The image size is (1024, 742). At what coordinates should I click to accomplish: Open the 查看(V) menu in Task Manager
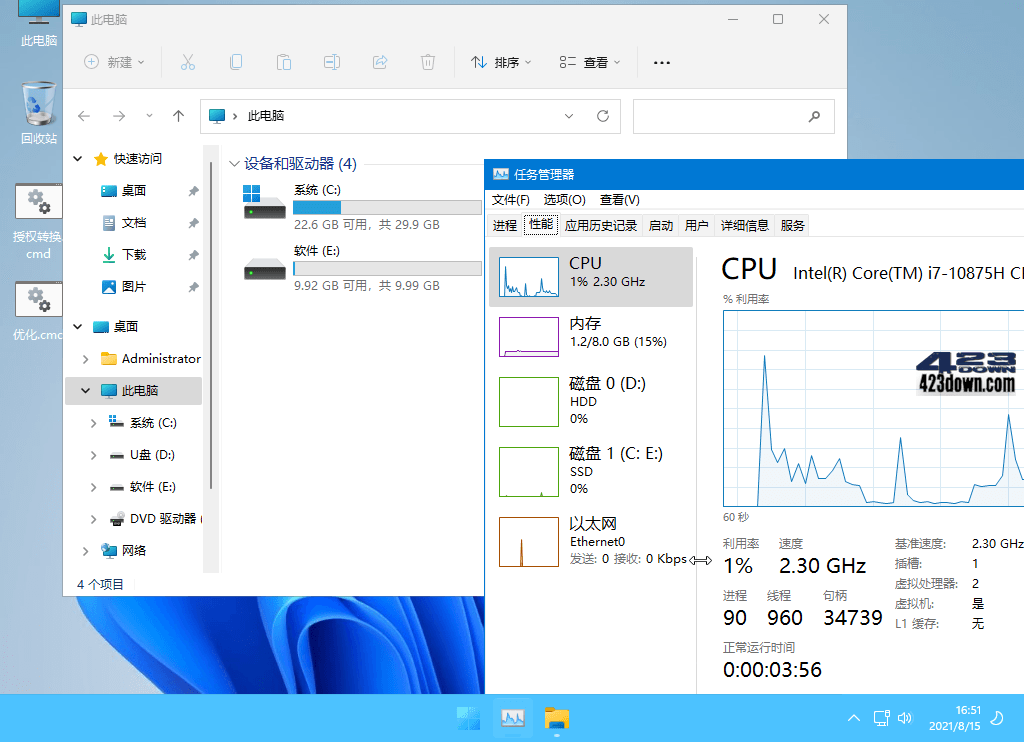tap(618, 199)
